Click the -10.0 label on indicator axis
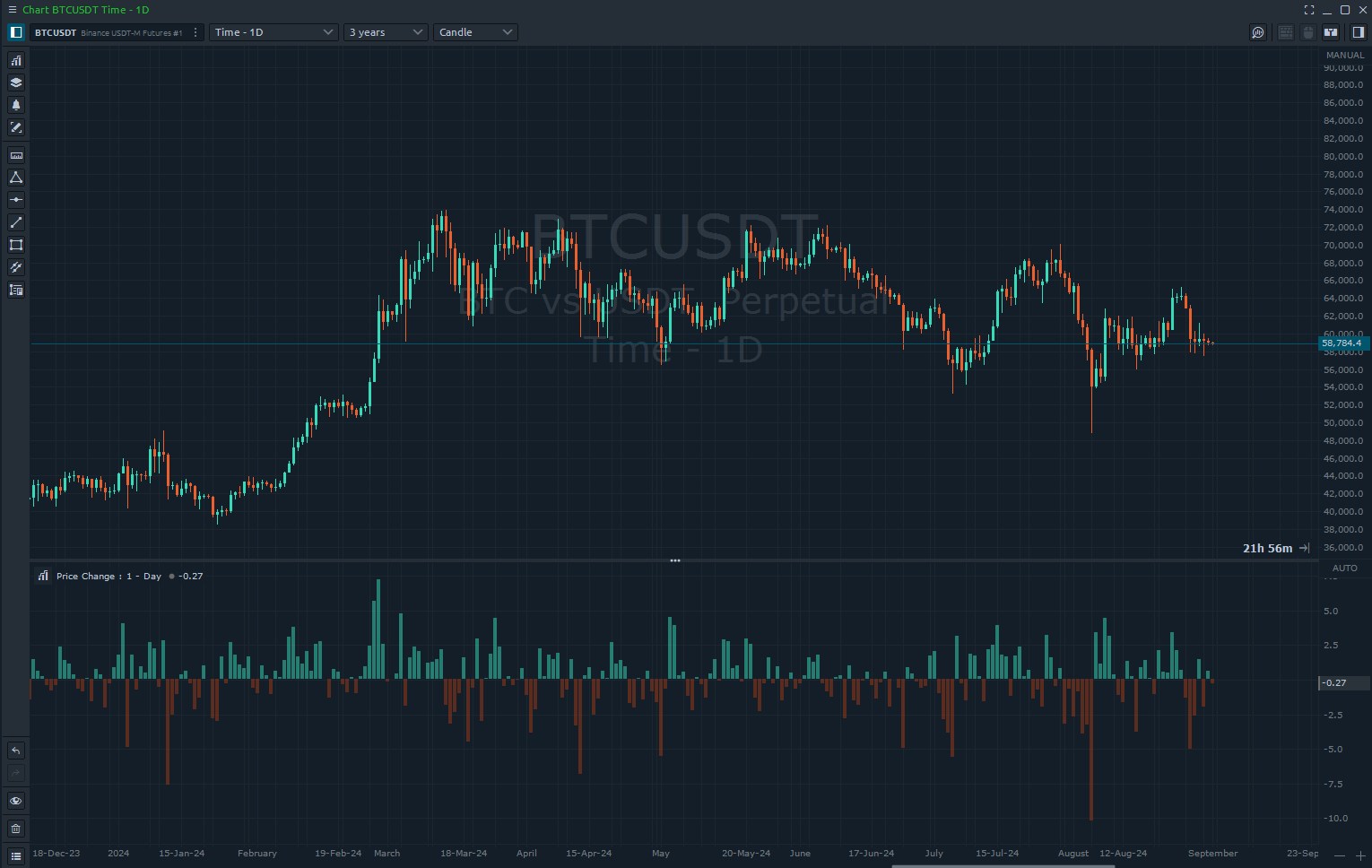Viewport: 1372px width, 868px height. (x=1336, y=819)
